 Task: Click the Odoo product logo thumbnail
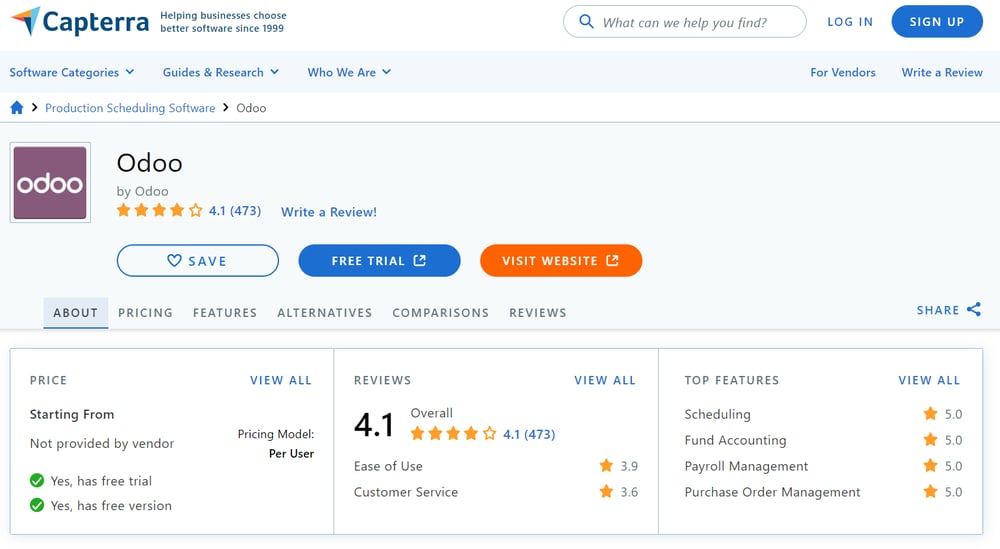point(50,183)
